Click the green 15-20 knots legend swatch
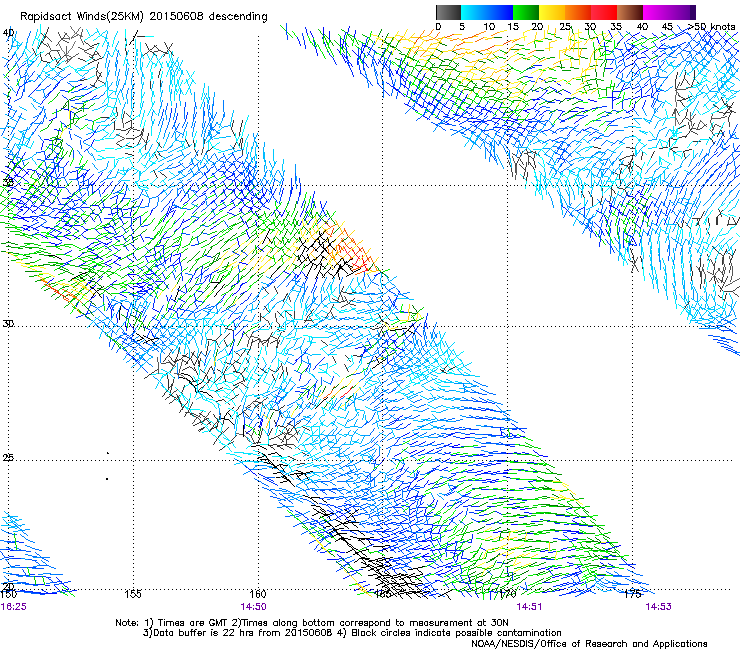The height and width of the screenshot is (650, 740). click(526, 12)
